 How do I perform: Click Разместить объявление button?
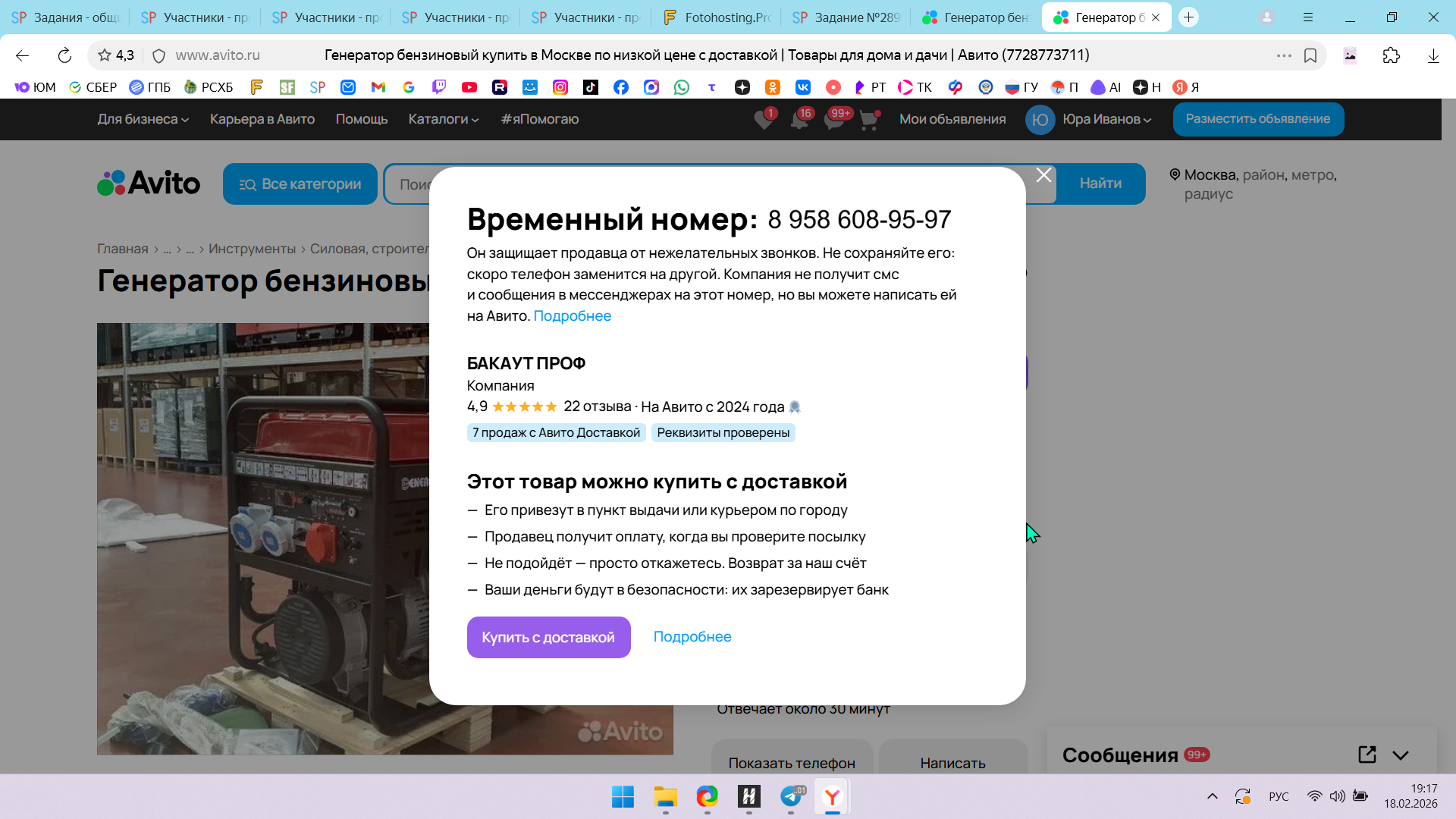[1257, 119]
